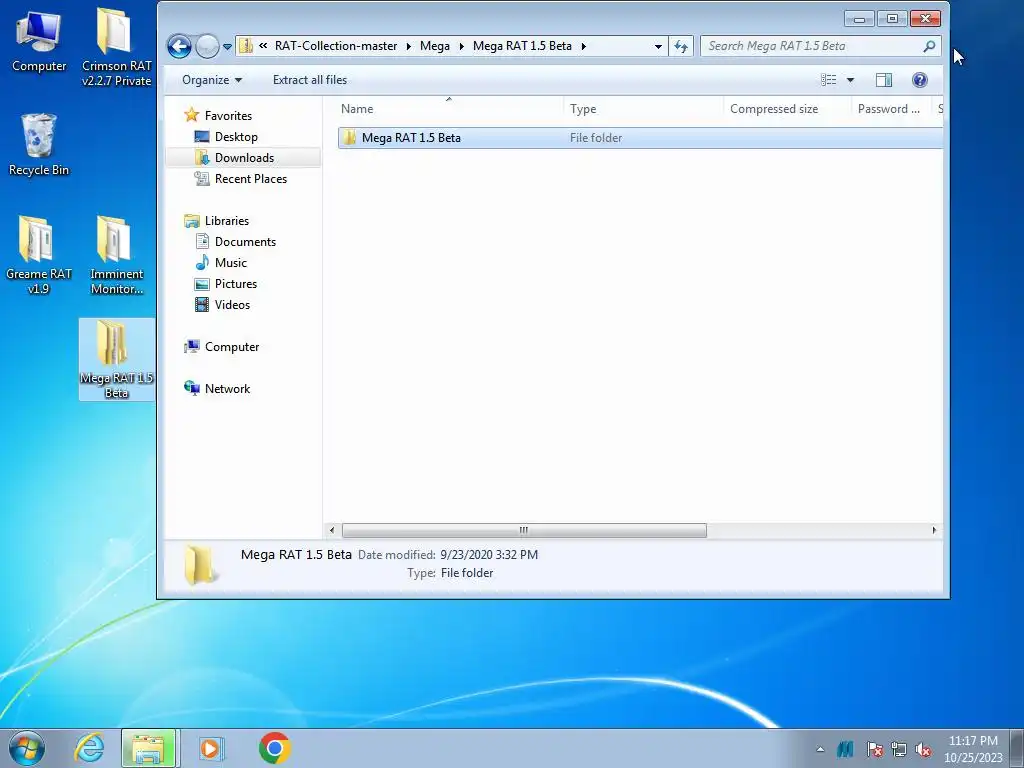Launch Internet Explorer from taskbar
This screenshot has width=1024, height=768.
click(89, 748)
